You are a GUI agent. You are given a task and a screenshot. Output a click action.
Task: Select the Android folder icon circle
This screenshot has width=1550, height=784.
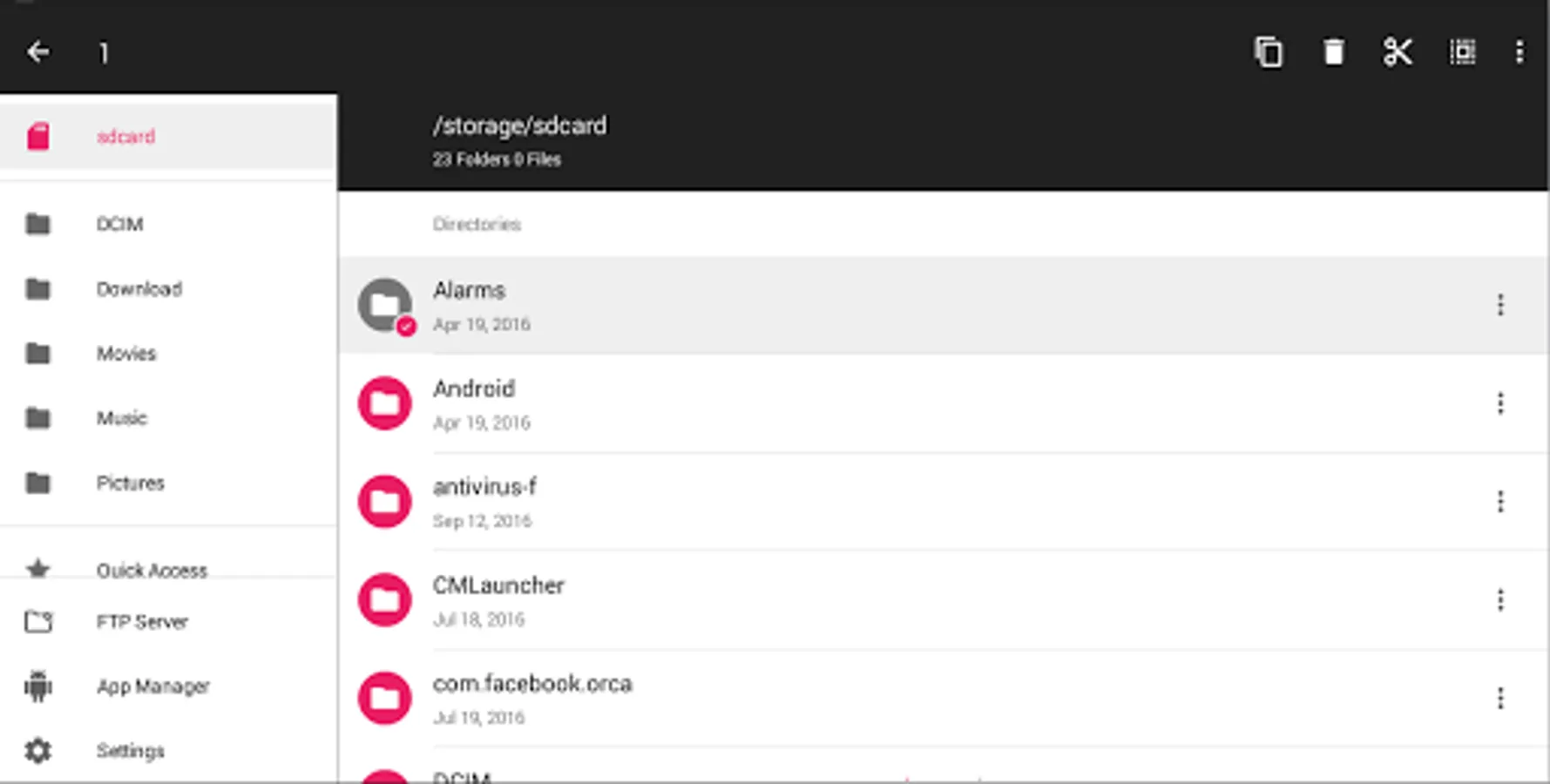(x=385, y=403)
